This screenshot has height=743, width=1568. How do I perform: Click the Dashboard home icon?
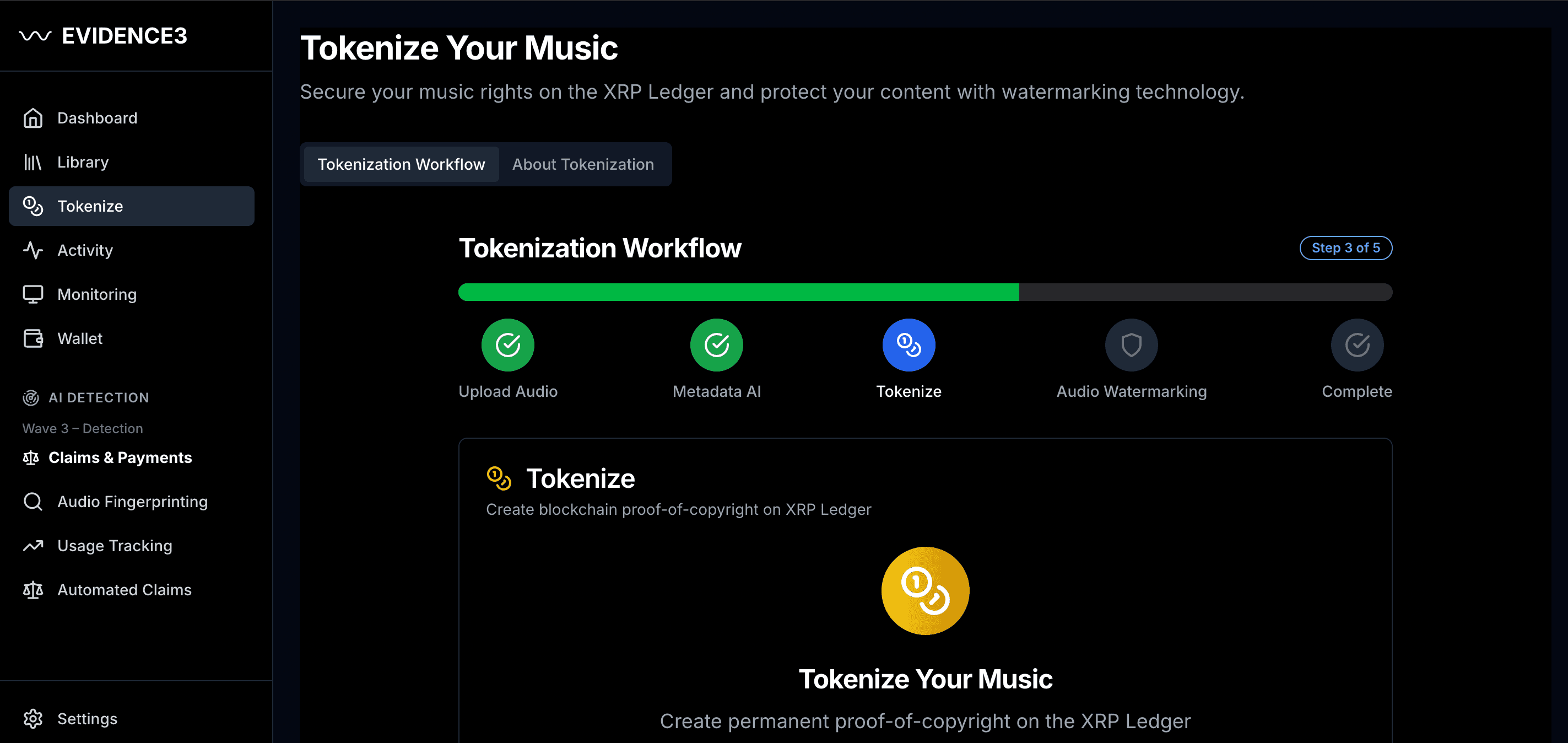[x=33, y=118]
